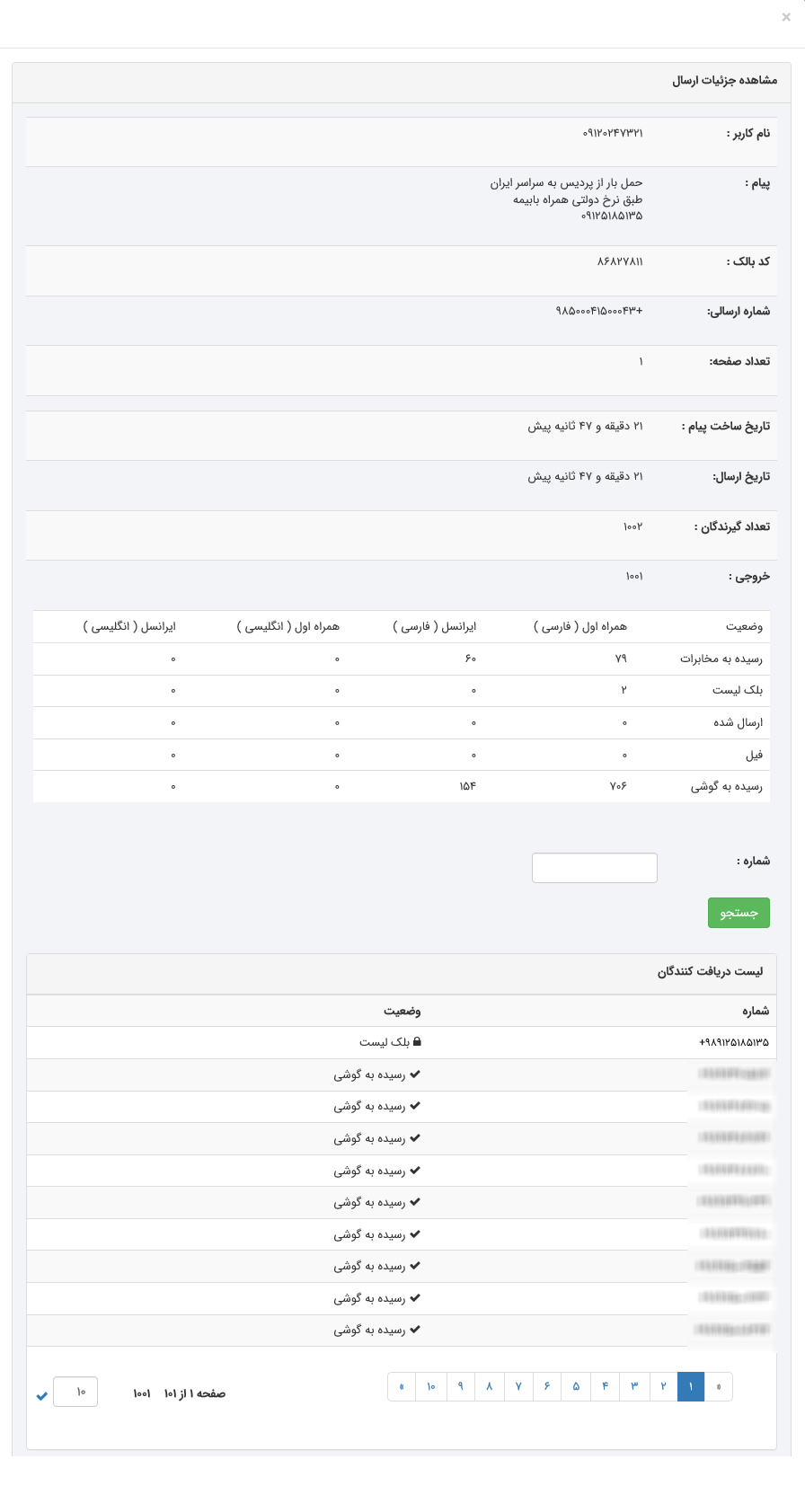Screen dimensions: 805x1512
Task: Open page ۵ of recipients list
Action: click(576, 1387)
